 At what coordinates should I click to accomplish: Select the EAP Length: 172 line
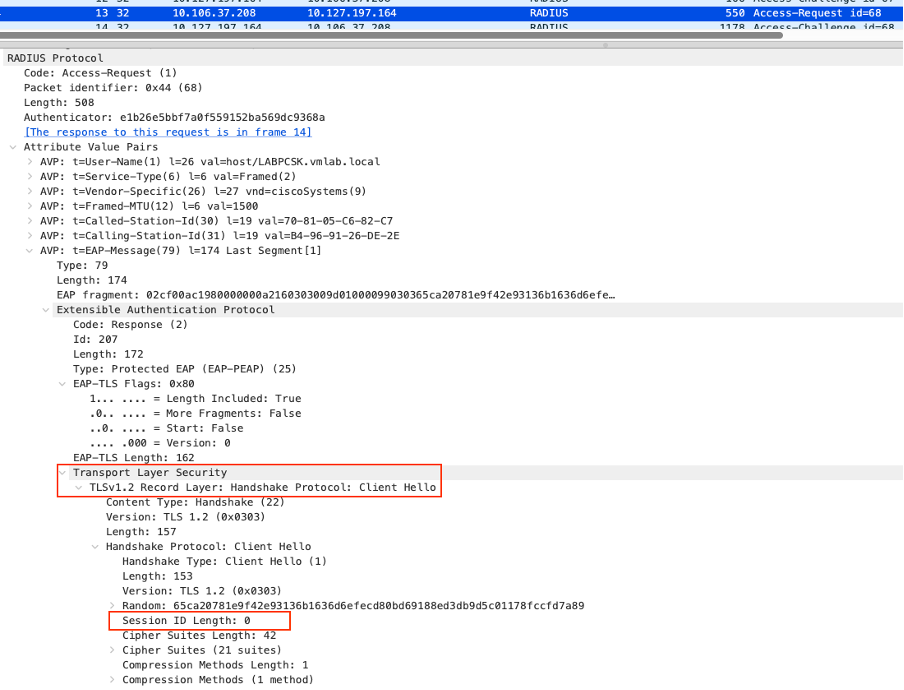(x=108, y=355)
